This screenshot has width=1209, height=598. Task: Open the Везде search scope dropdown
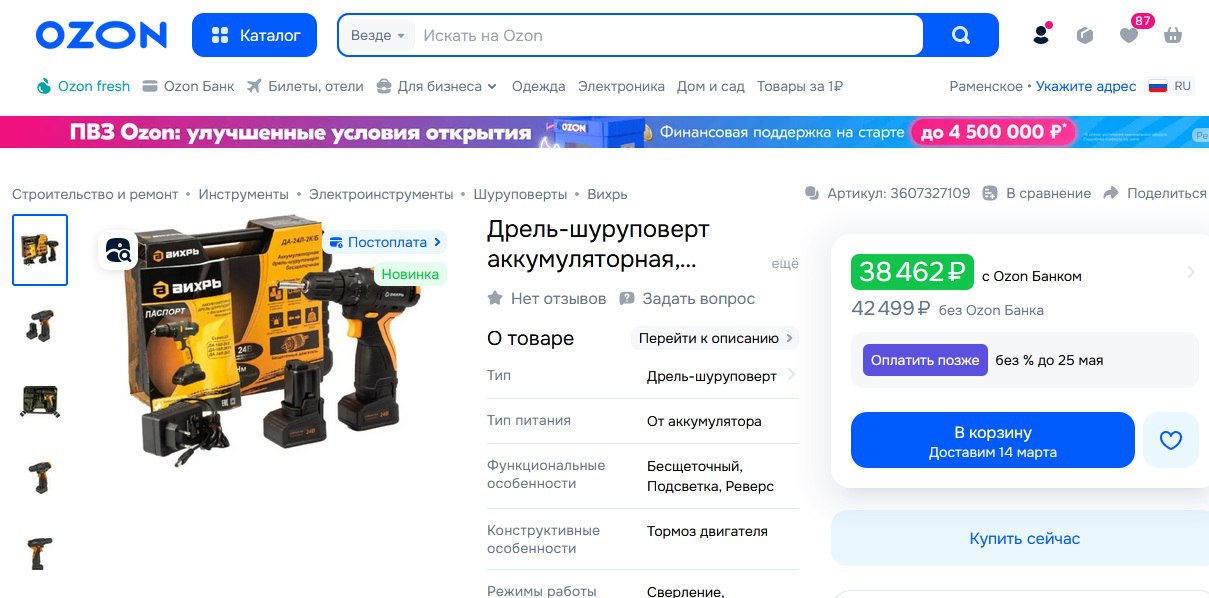point(377,35)
